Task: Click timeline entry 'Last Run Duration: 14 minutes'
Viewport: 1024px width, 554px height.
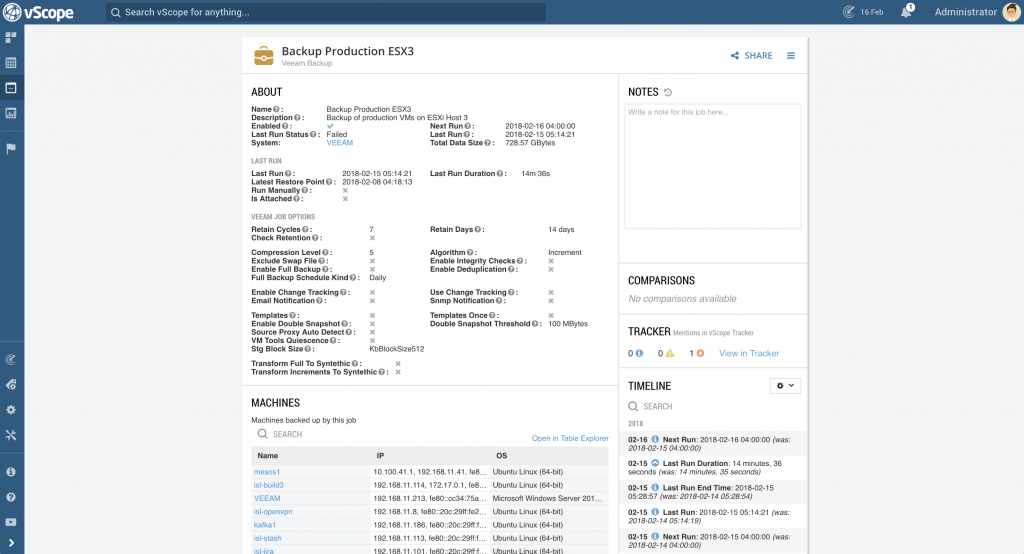Action: click(712, 468)
